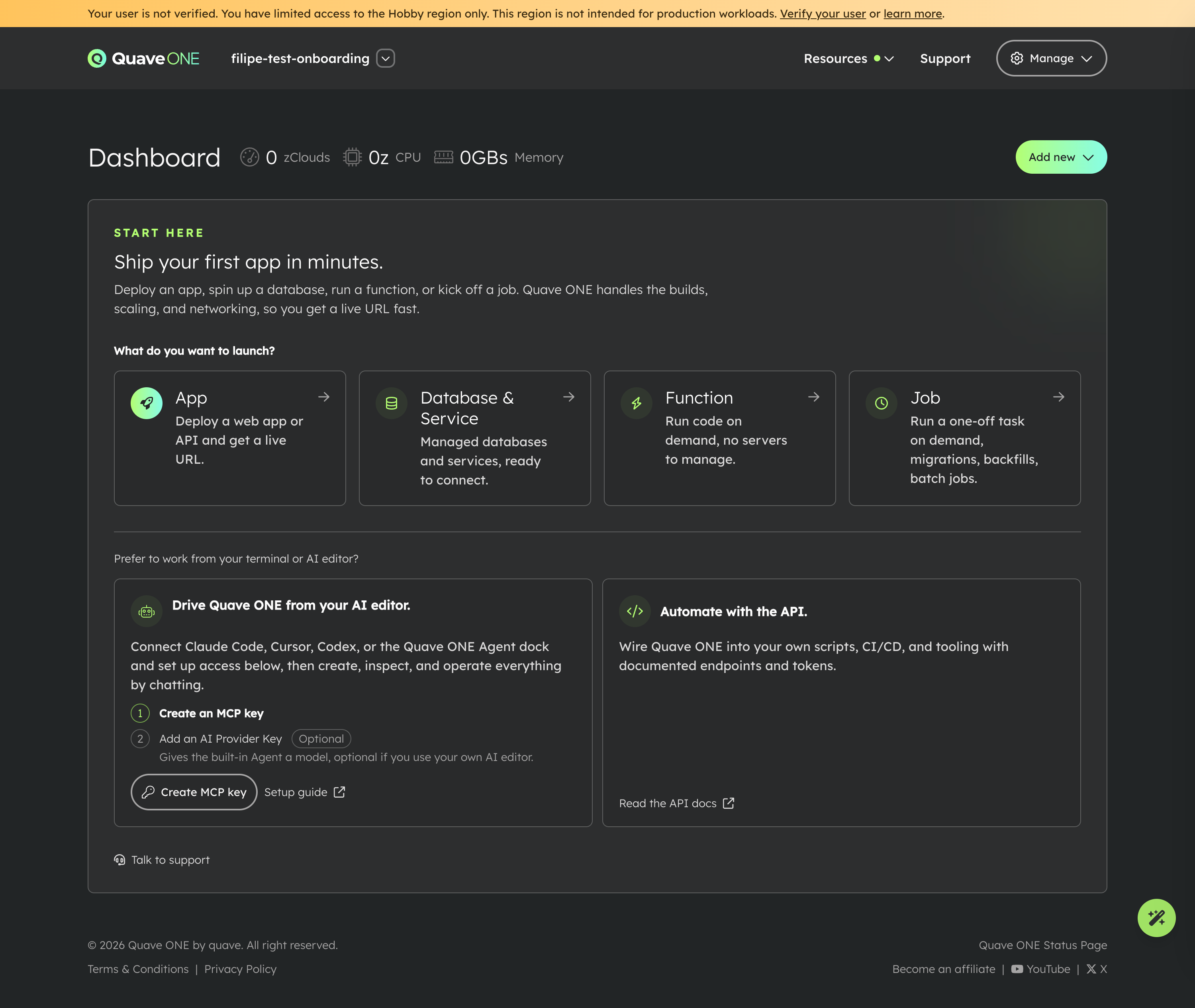Click the AI editor robot icon
Viewport: 1195px width, 1008px height.
[147, 612]
